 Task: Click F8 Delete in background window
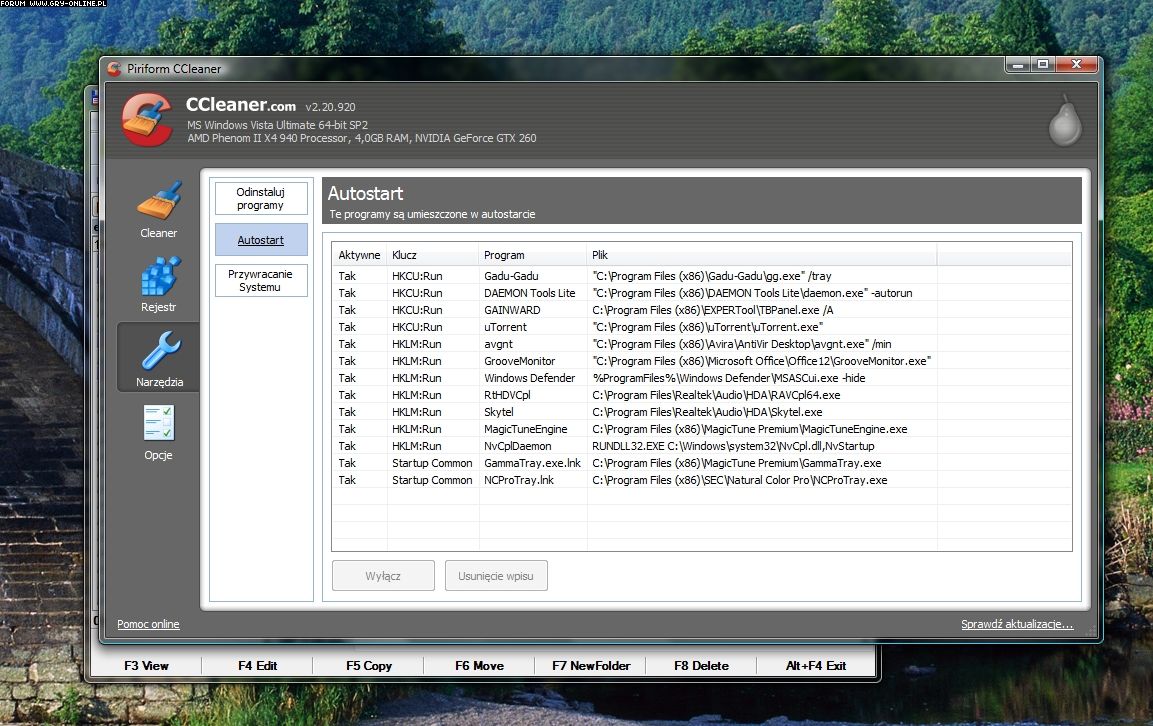[702, 666]
